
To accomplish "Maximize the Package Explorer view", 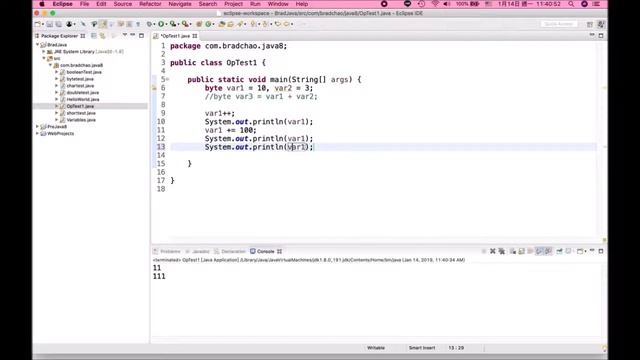I will click(x=142, y=36).
